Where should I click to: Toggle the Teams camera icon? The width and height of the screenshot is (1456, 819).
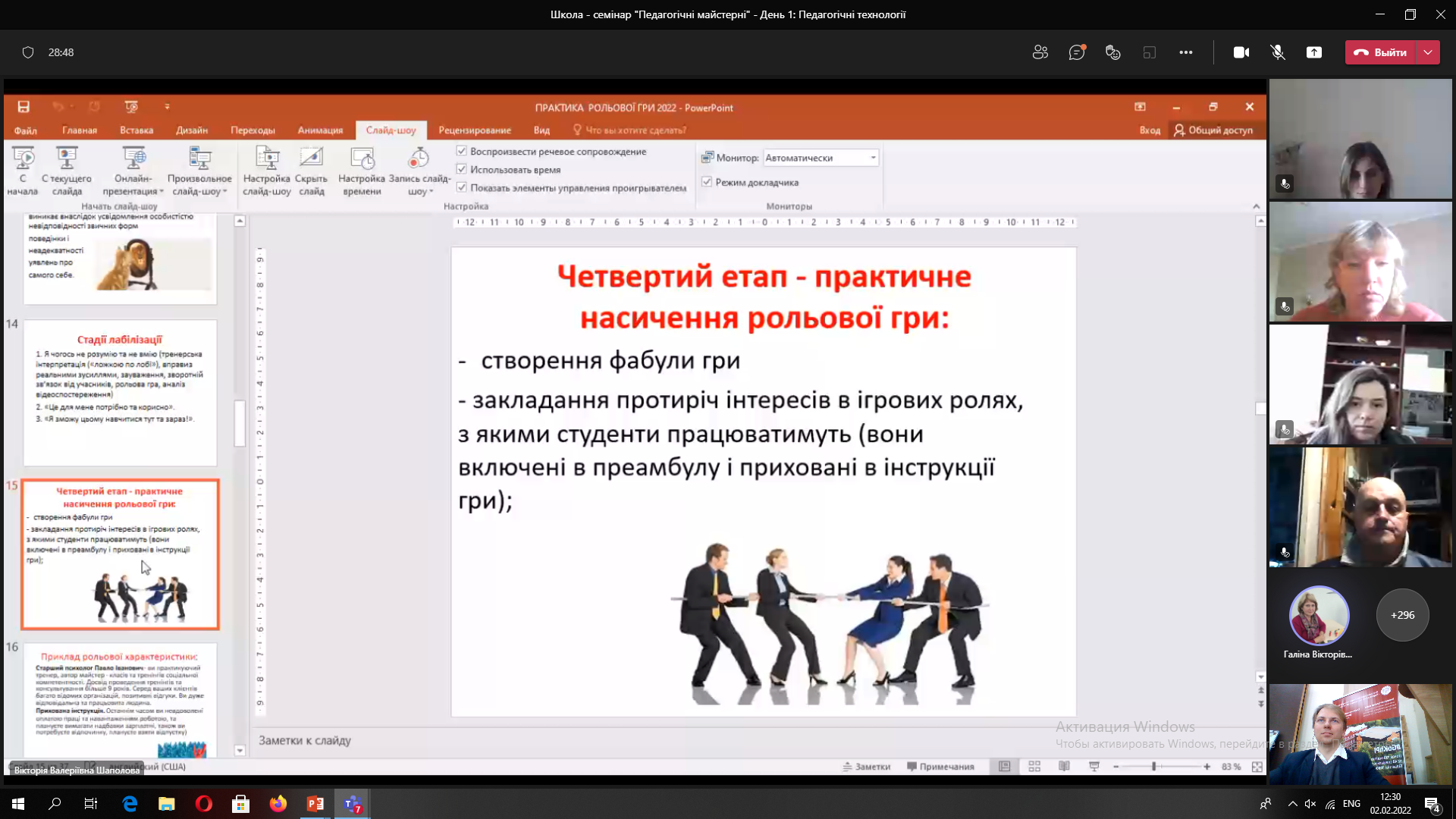[1241, 52]
